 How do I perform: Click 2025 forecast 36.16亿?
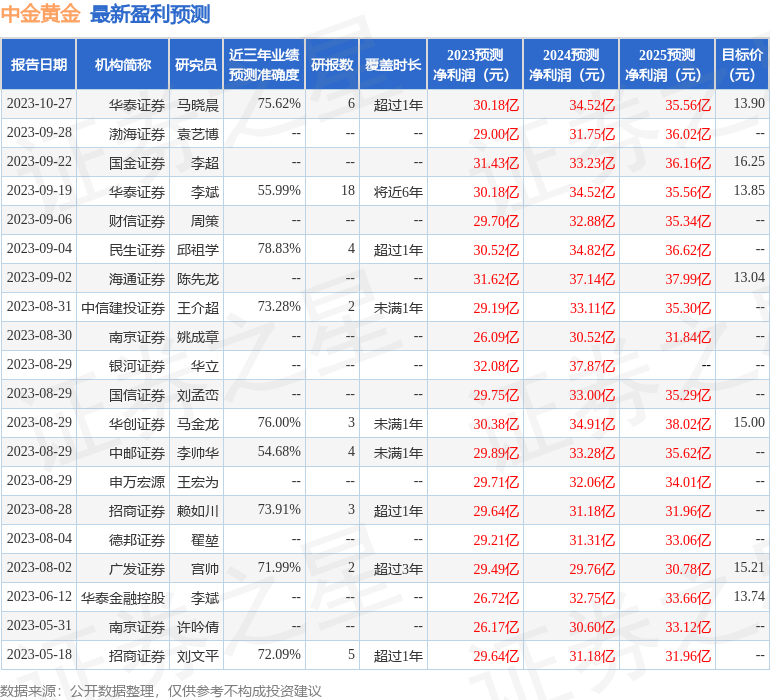pos(688,163)
